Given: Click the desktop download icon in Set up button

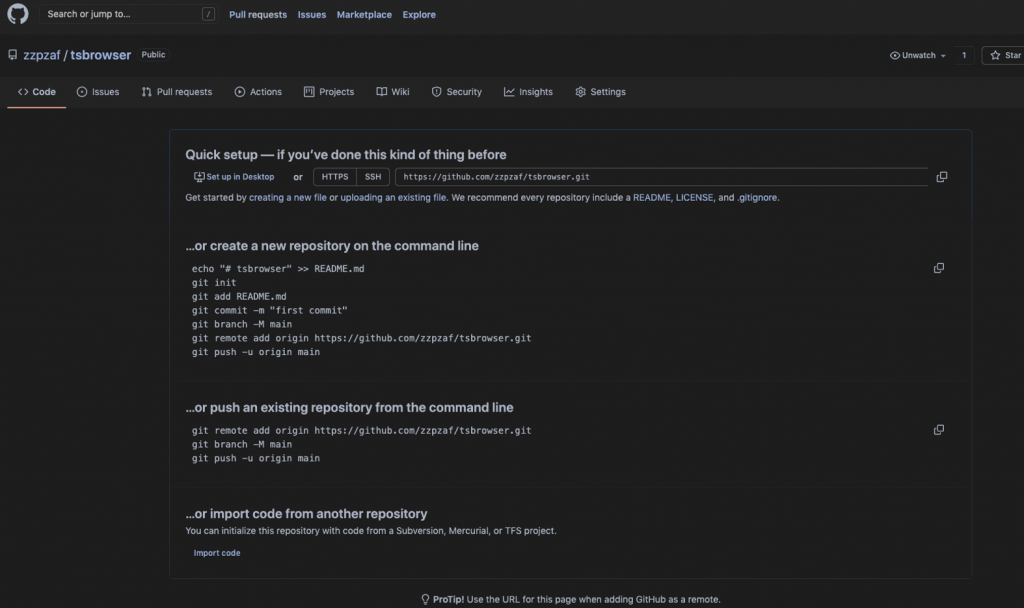Looking at the screenshot, I should (199, 177).
